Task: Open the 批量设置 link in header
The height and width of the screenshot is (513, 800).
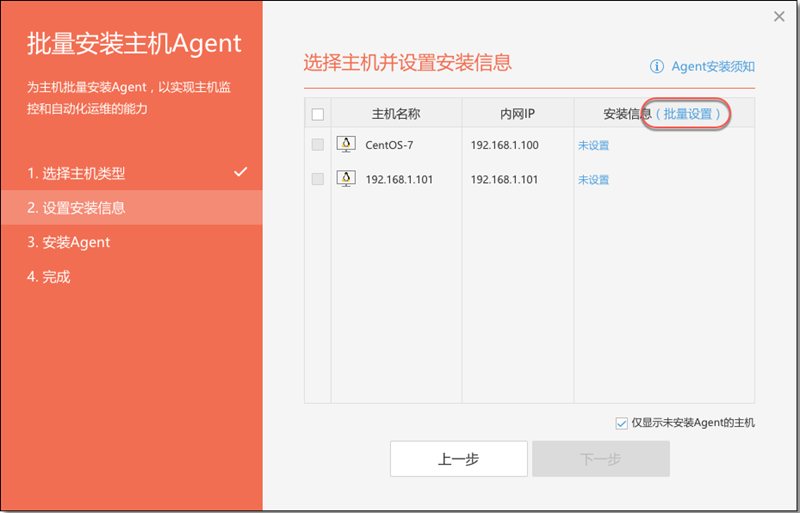Action: pyautogui.click(x=687, y=114)
